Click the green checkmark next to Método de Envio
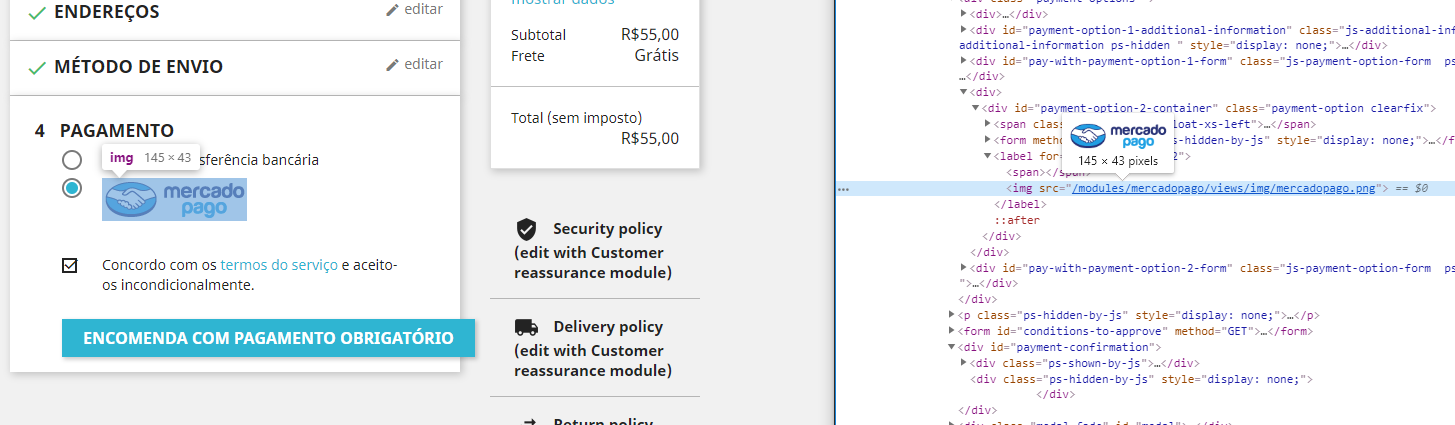The image size is (1455, 425). 37,68
